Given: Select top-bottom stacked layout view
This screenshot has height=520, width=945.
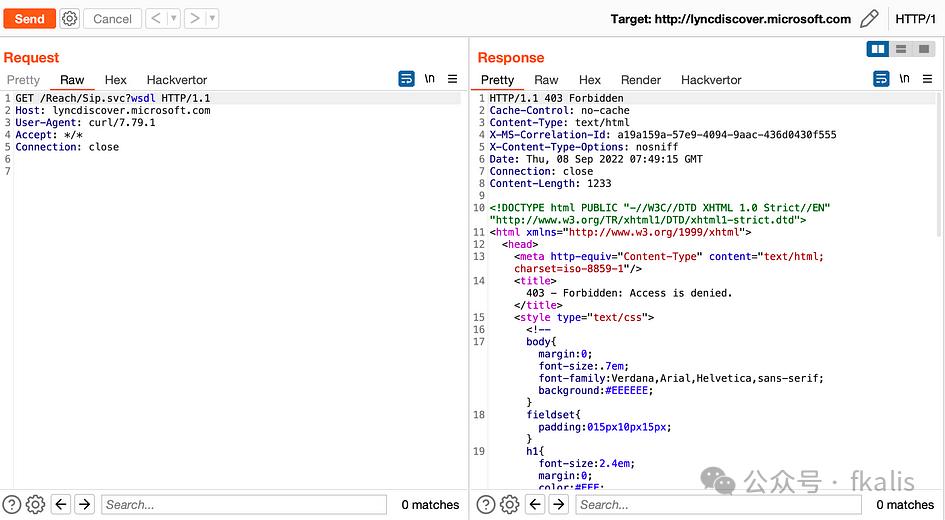Looking at the screenshot, I should pyautogui.click(x=901, y=49).
